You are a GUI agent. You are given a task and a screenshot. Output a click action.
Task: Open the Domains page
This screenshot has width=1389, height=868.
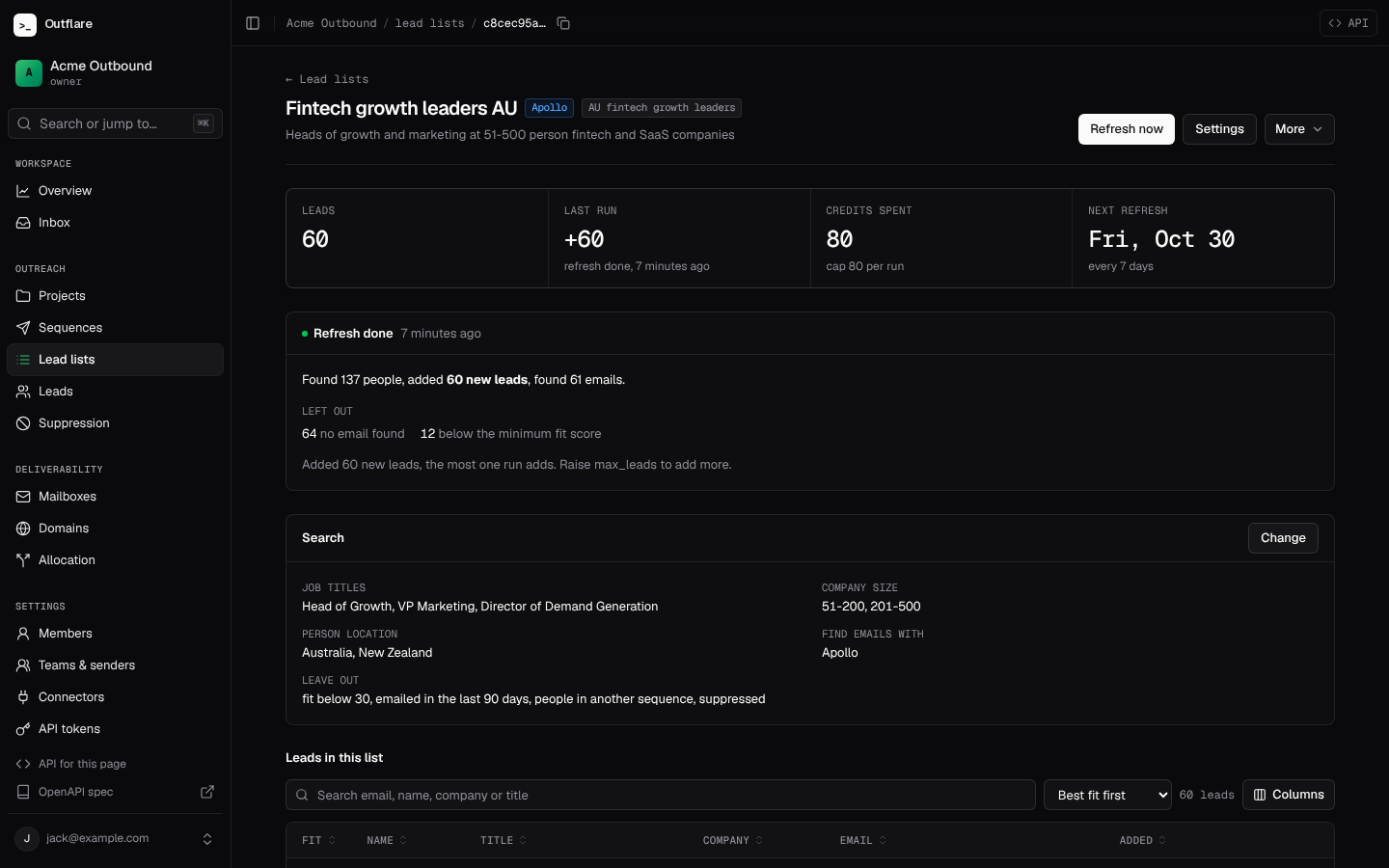(115, 529)
